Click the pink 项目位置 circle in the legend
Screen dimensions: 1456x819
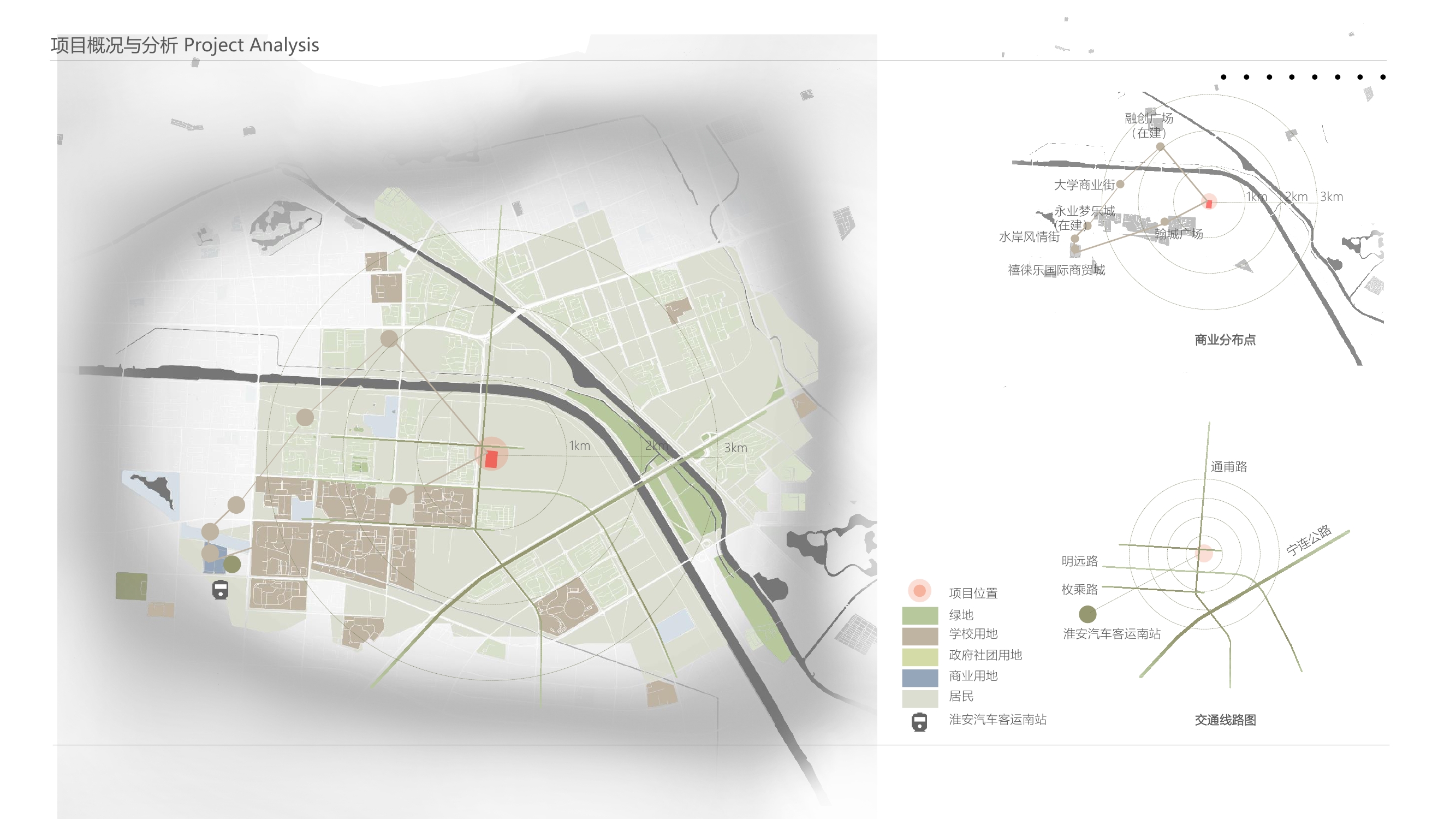point(919,591)
